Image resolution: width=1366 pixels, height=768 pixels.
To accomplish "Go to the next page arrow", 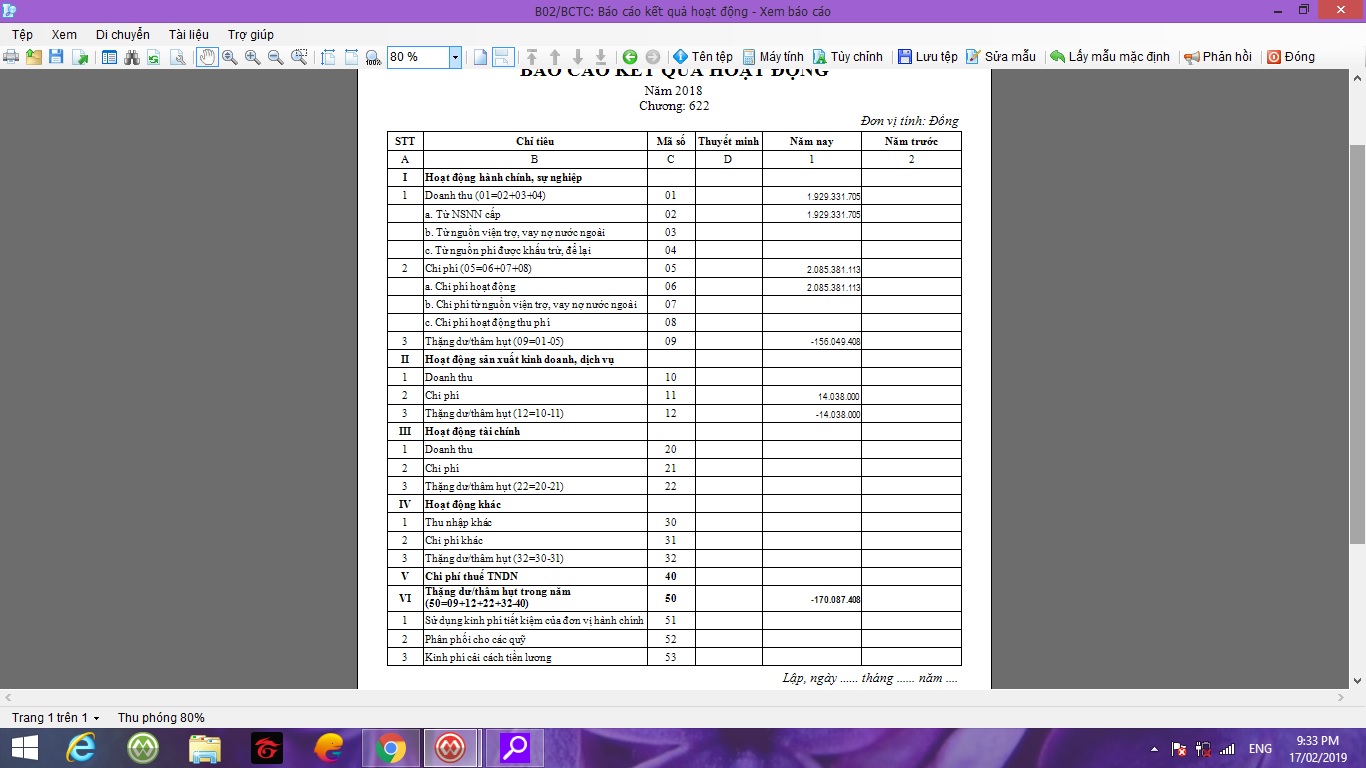I will click(578, 57).
